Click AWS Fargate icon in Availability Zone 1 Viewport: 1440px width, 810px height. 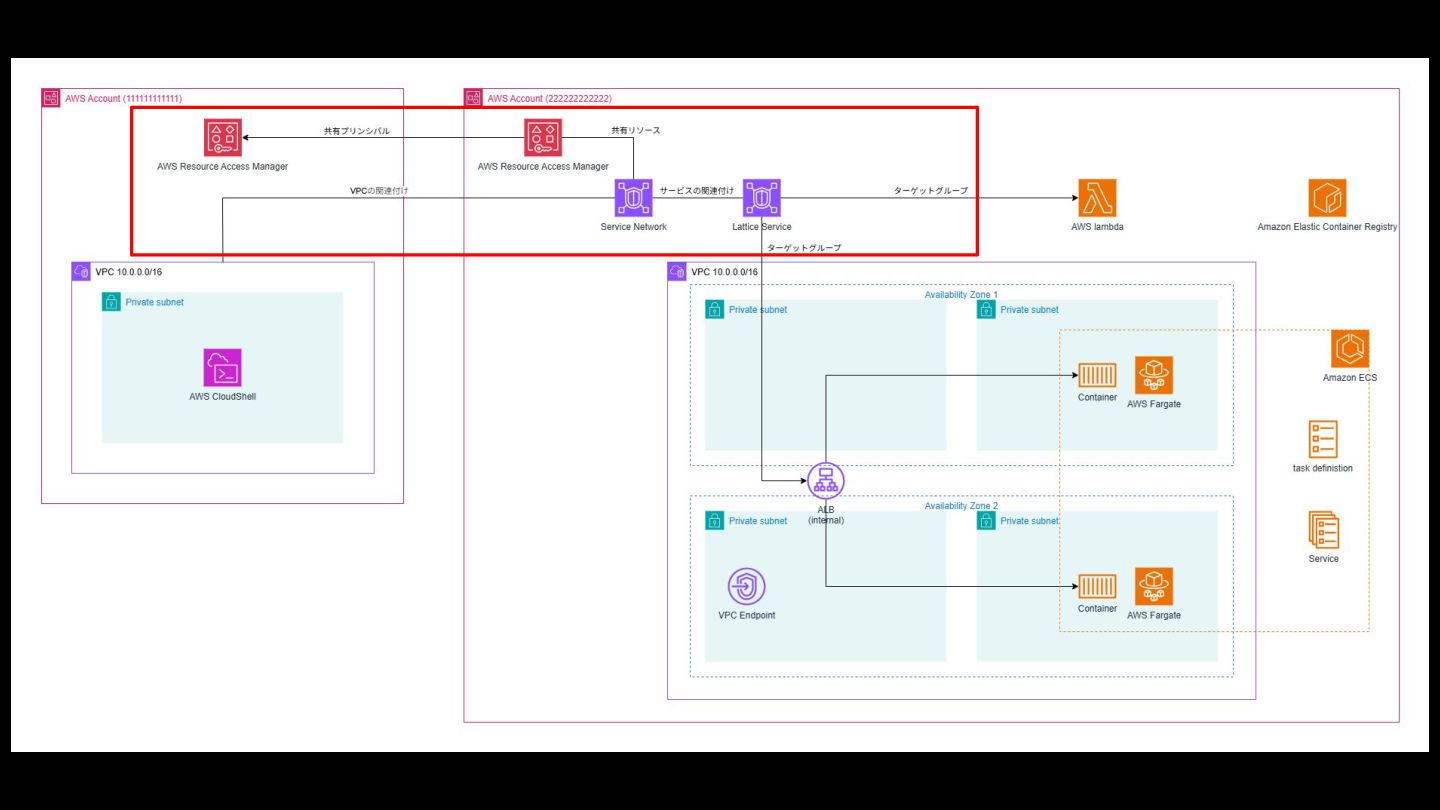point(1154,376)
